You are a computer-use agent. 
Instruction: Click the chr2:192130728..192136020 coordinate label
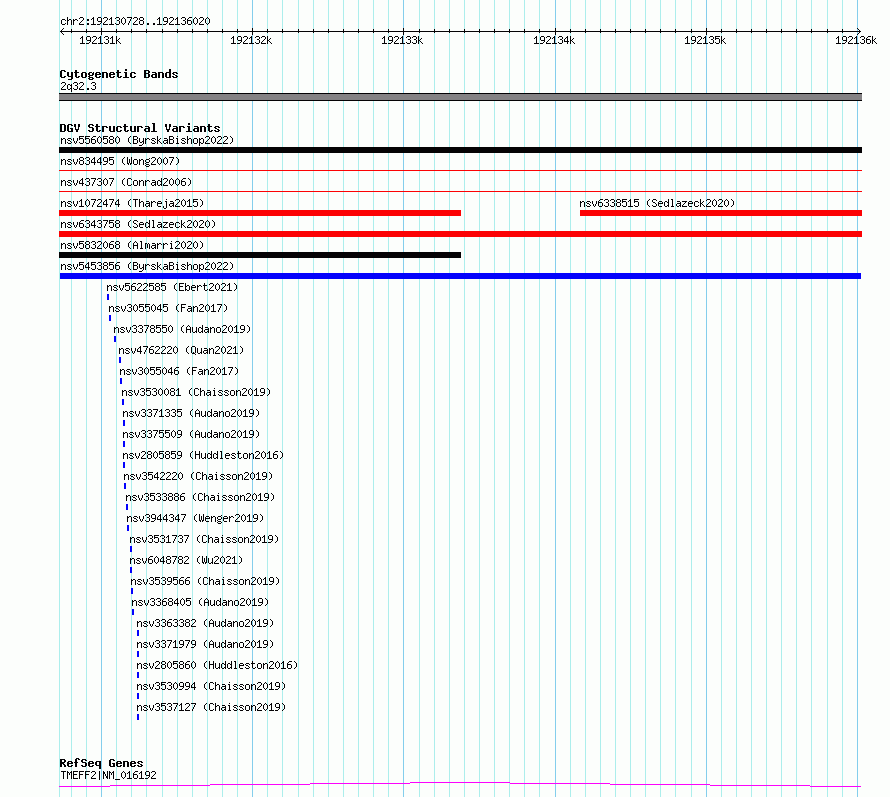pyautogui.click(x=135, y=21)
